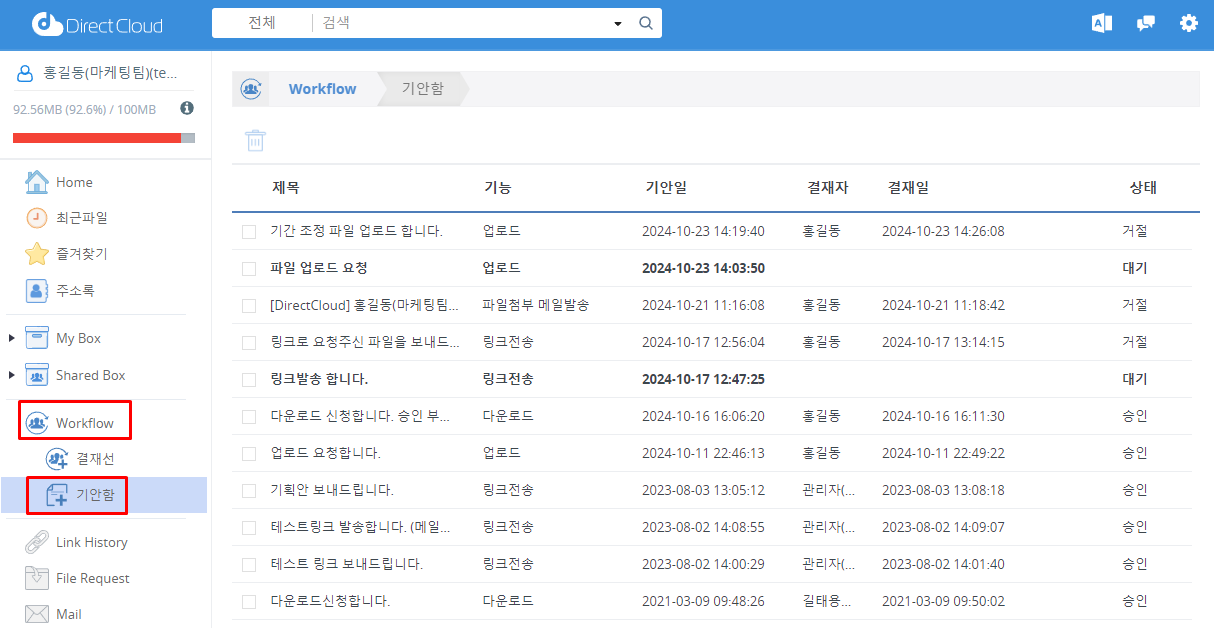This screenshot has width=1214, height=628.
Task: Click the red storage usage bar
Action: [x=97, y=138]
